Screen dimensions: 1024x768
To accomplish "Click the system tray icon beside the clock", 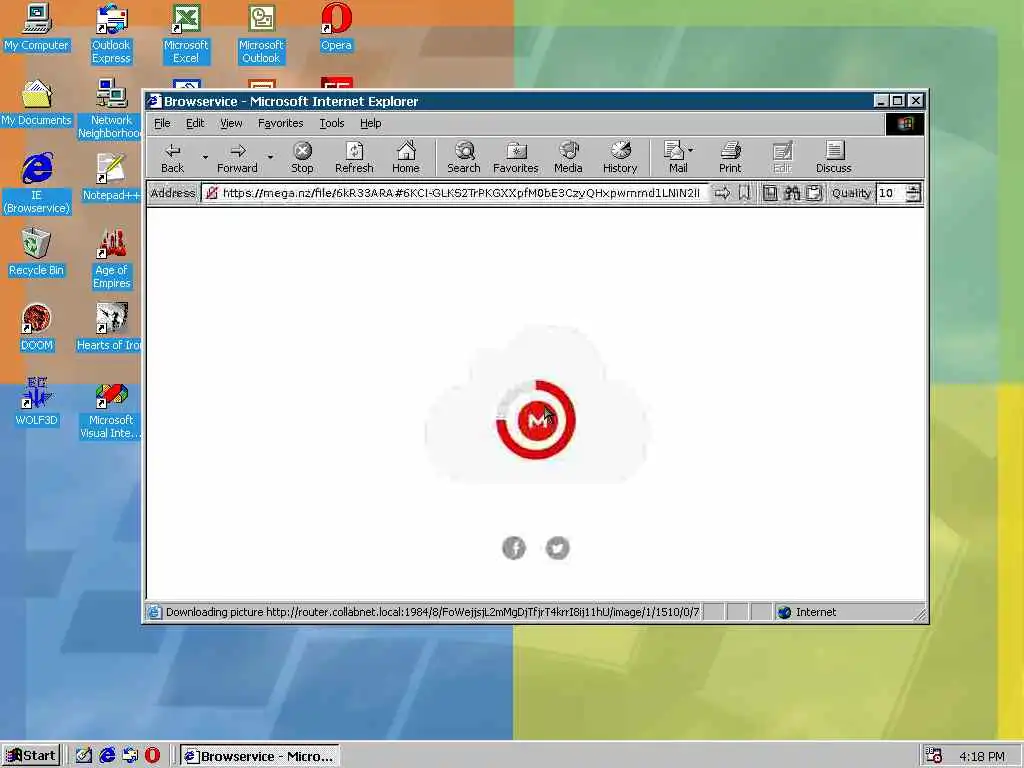I will [933, 756].
